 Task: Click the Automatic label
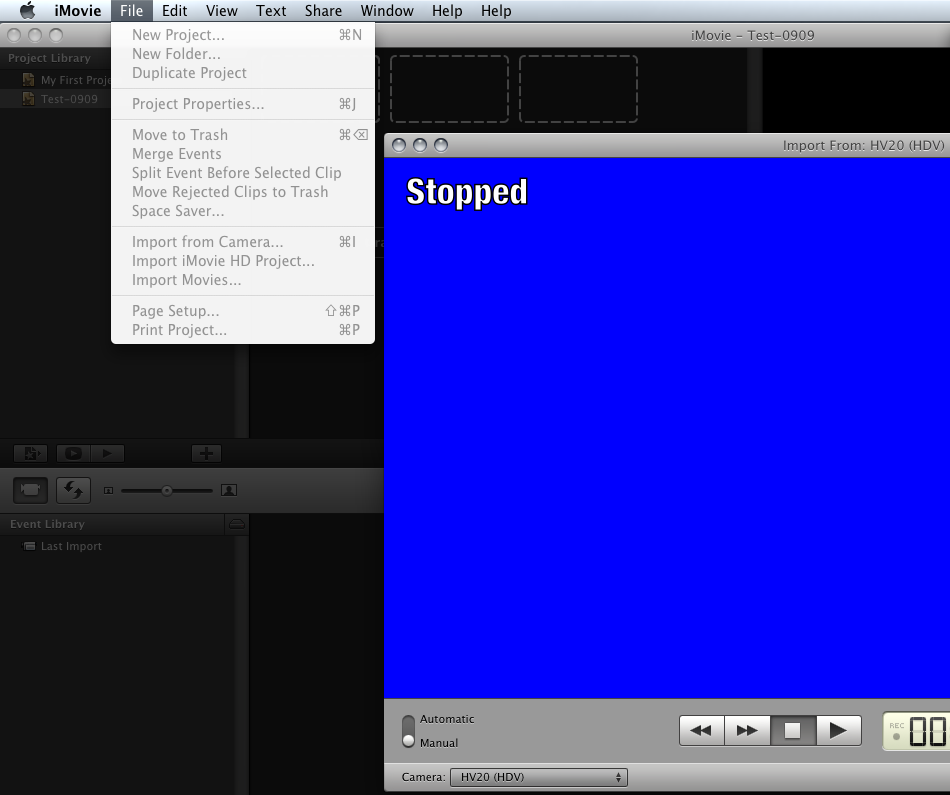pos(447,719)
